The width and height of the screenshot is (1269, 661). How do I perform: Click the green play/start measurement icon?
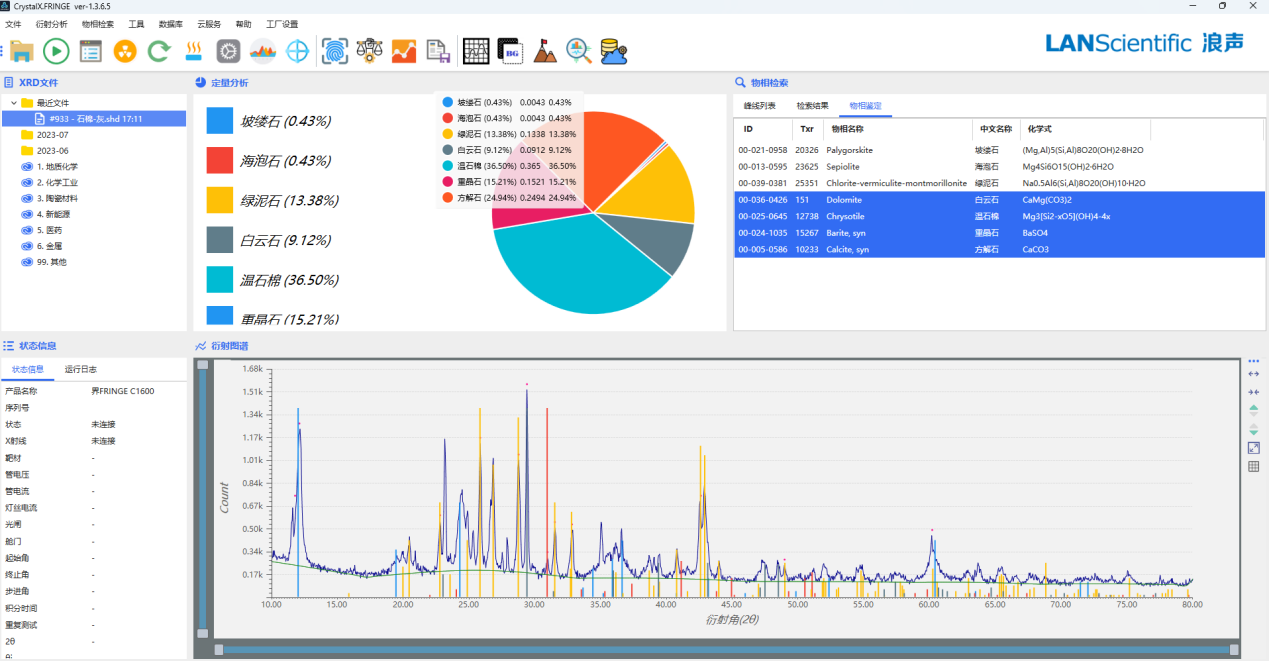coord(56,51)
